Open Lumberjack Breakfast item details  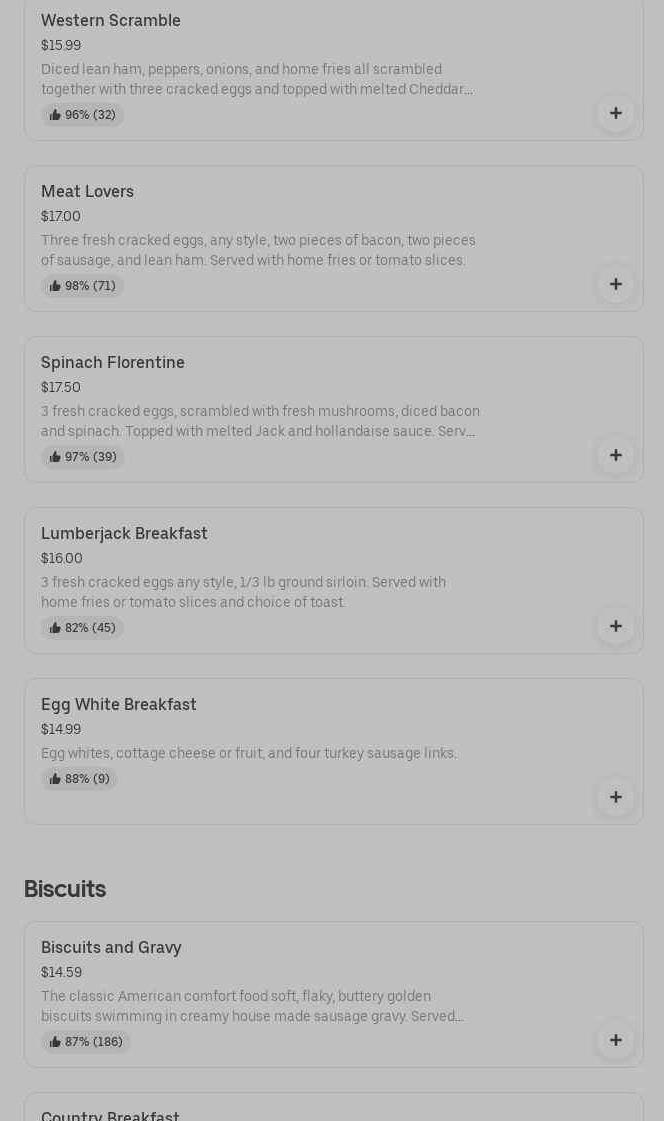(x=124, y=533)
